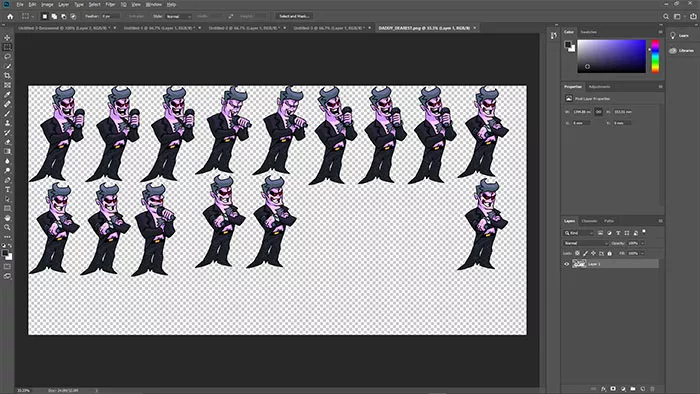The image size is (700, 394).
Task: Select the Zoom tool
Action: pos(7,228)
